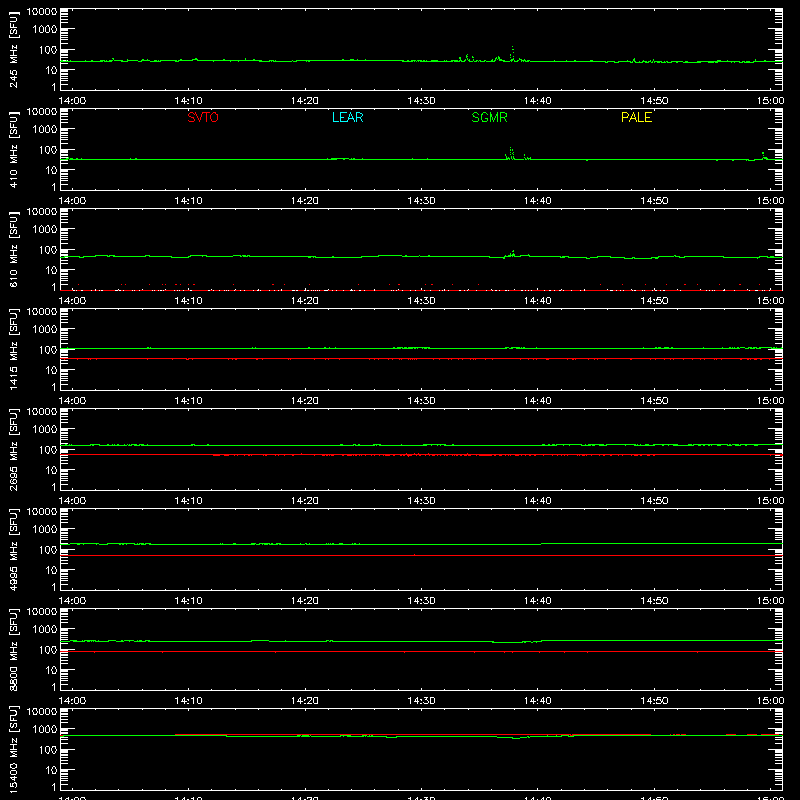Image resolution: width=800 pixels, height=800 pixels.
Task: Click the 14:50 tick under the 410 MHz panel
Action: tap(654, 201)
